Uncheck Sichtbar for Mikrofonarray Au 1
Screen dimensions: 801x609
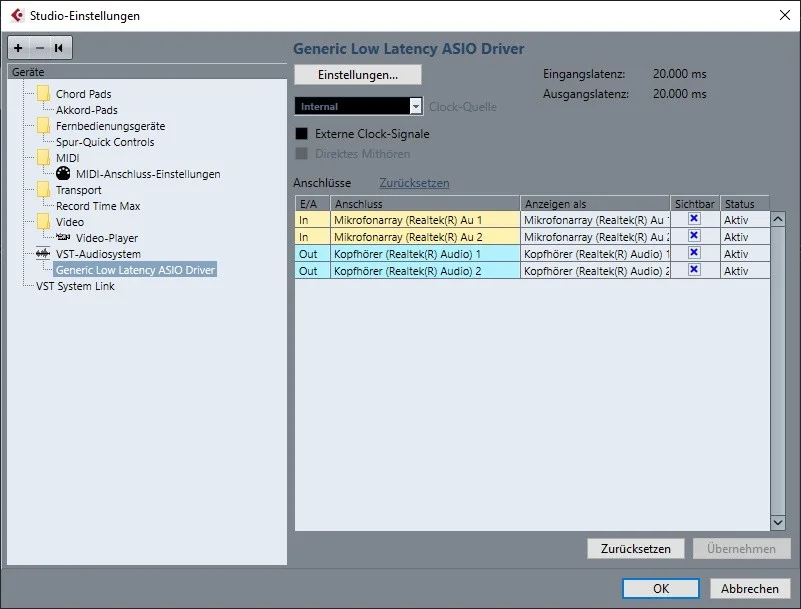[694, 219]
